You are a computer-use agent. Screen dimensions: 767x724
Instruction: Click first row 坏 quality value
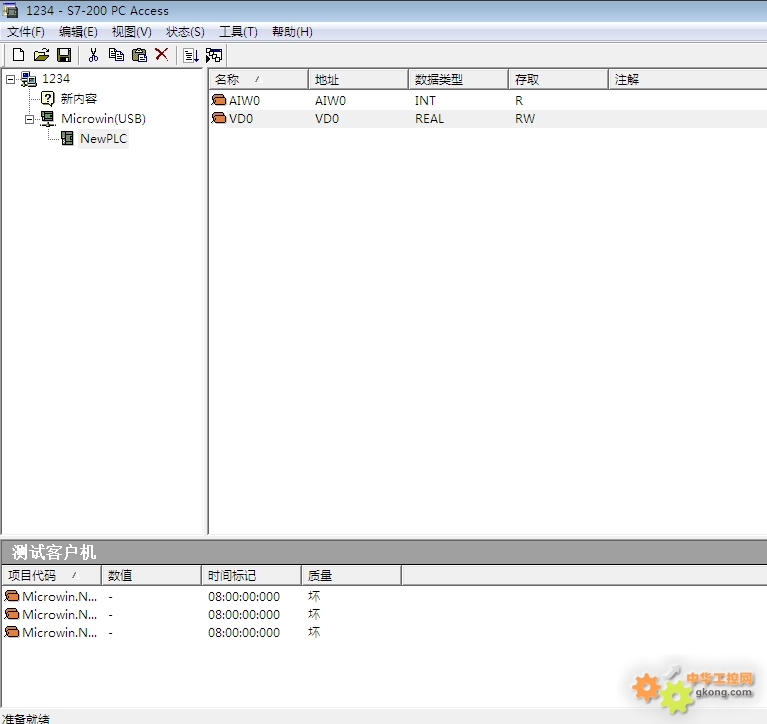click(314, 596)
